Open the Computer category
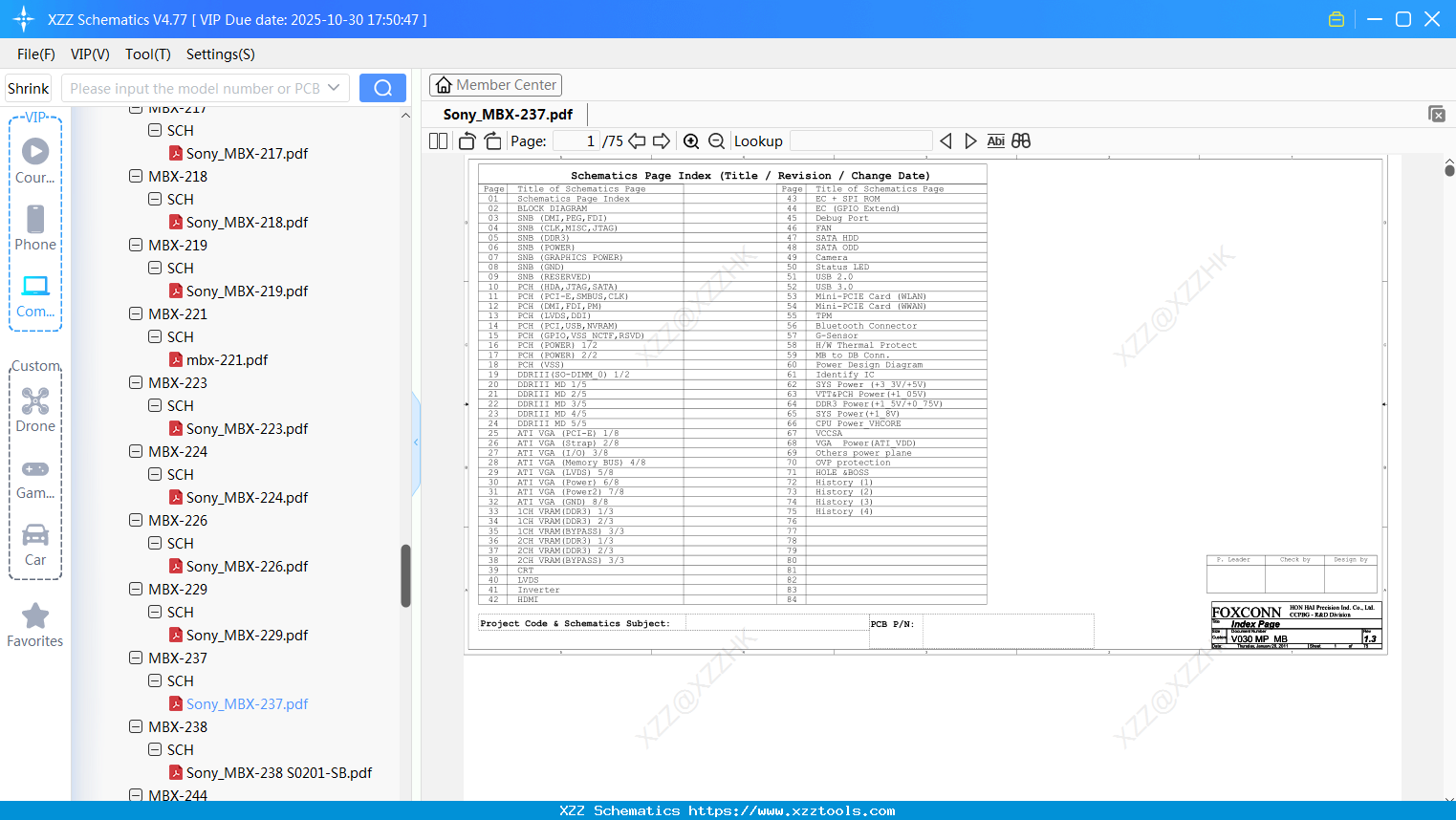The image size is (1456, 820). (x=35, y=295)
